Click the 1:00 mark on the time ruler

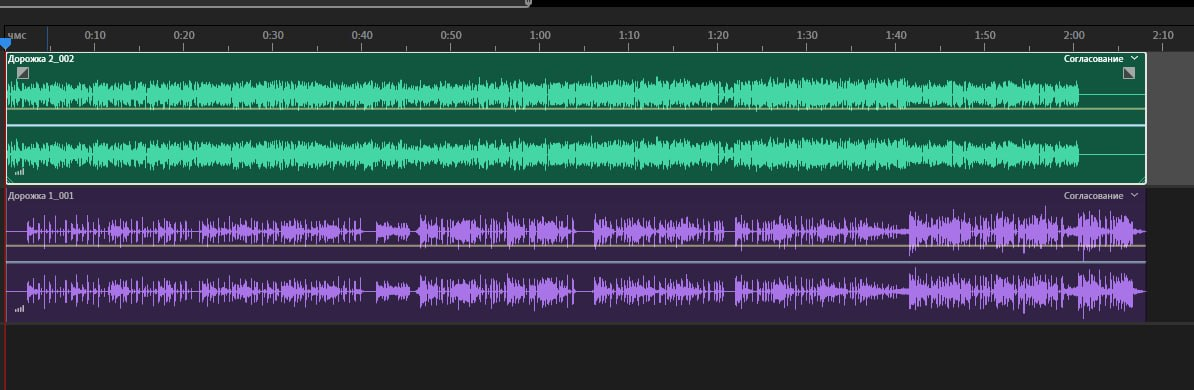click(x=540, y=35)
